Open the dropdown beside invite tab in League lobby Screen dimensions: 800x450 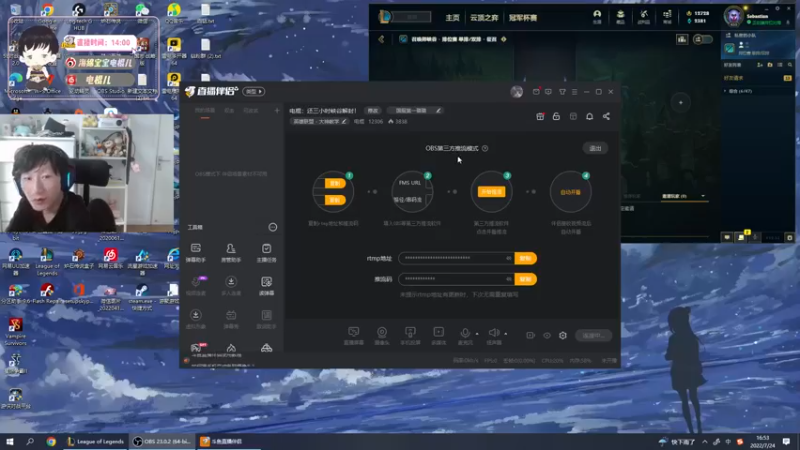pos(703,196)
